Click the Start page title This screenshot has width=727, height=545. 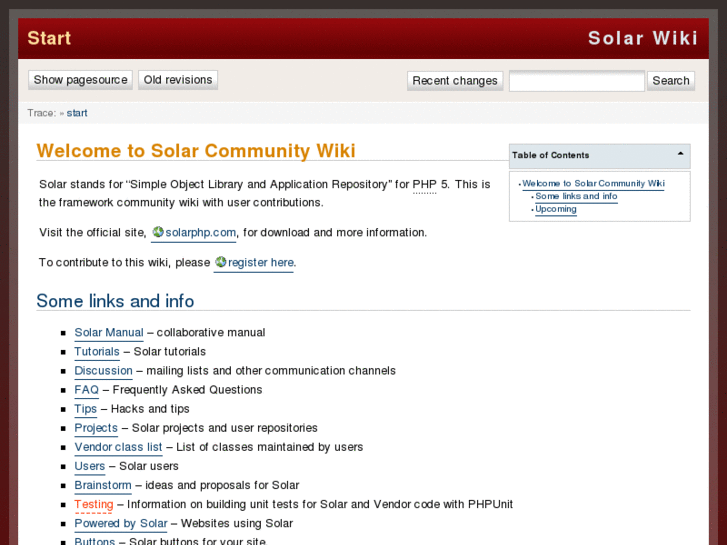pos(49,38)
